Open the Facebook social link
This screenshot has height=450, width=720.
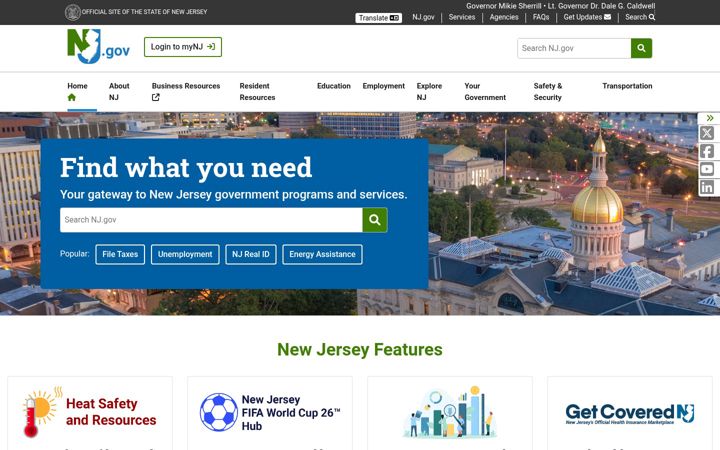[707, 151]
